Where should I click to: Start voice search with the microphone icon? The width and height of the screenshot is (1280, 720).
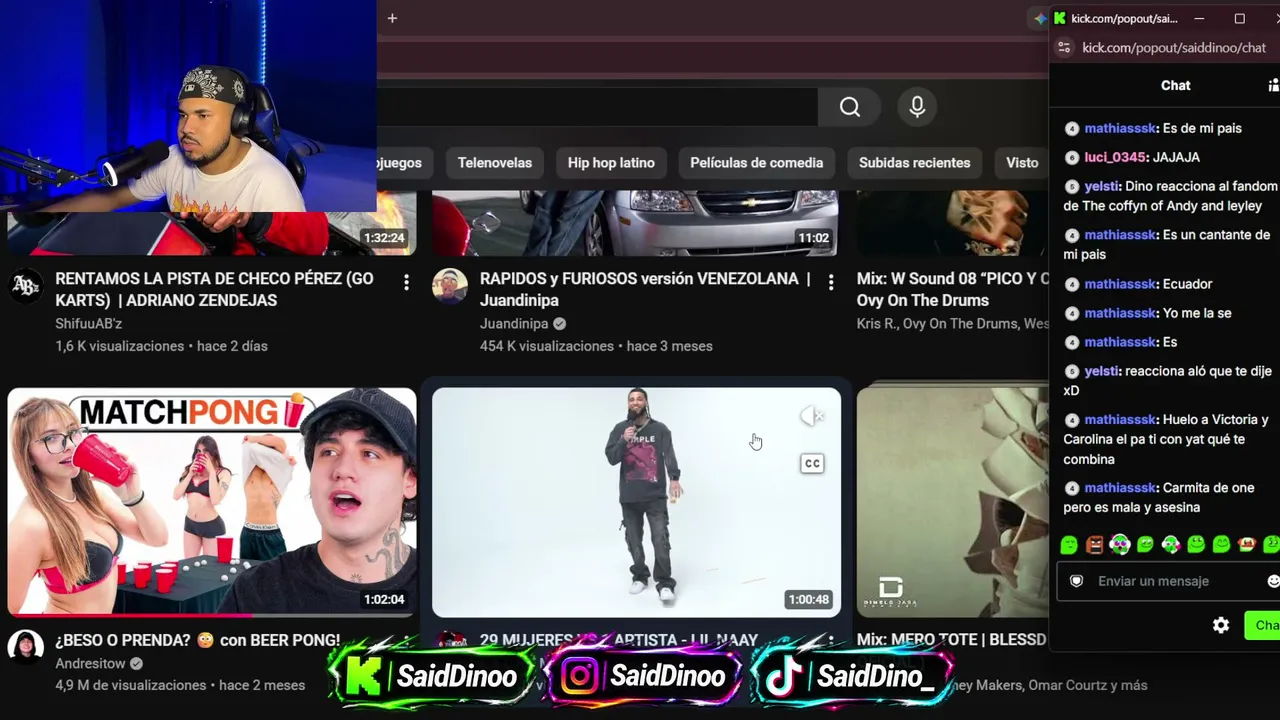[917, 107]
